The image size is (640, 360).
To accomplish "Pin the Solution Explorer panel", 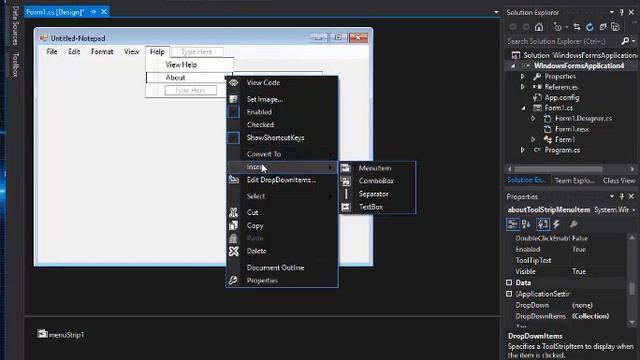I will pos(622,13).
